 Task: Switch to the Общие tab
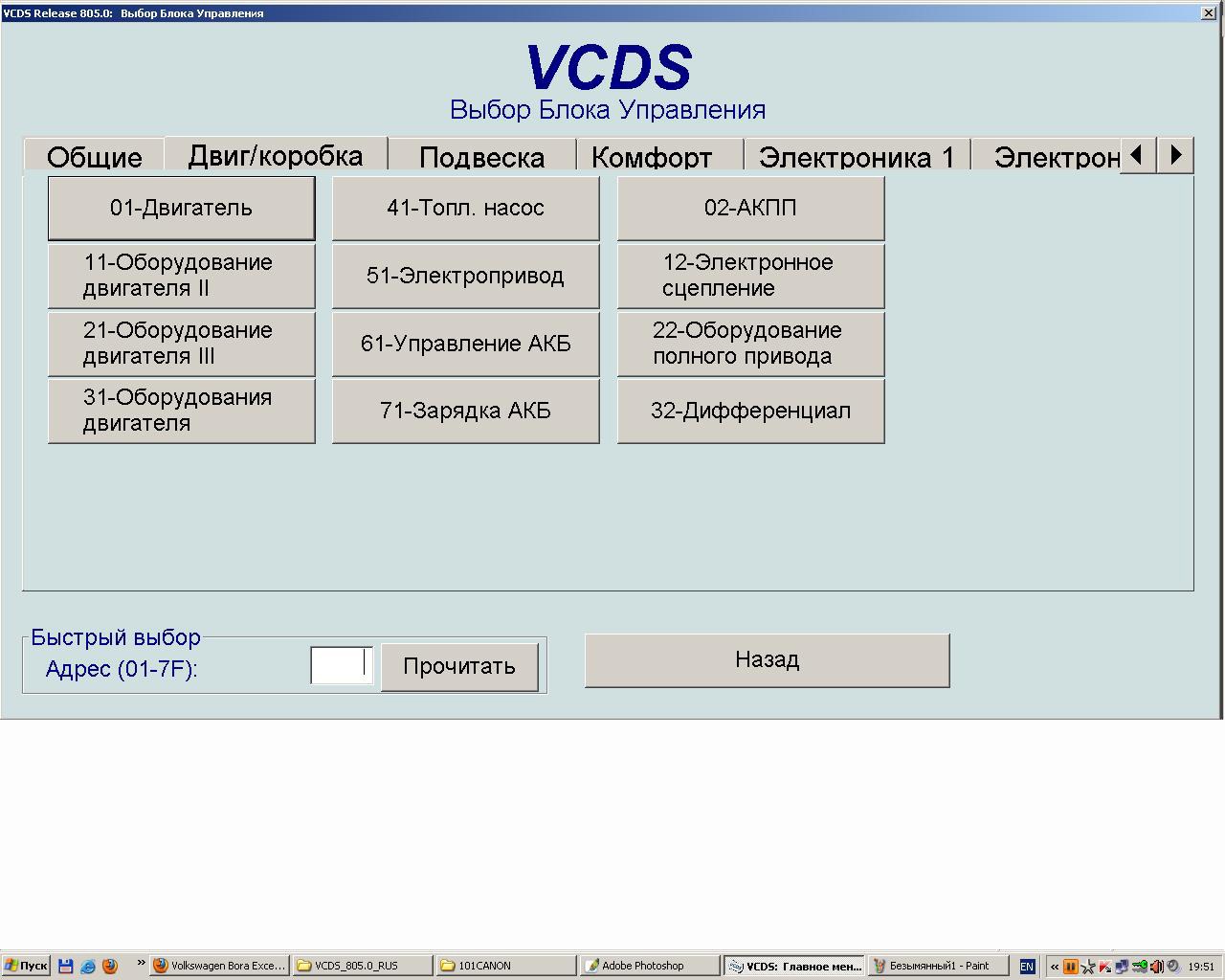tap(94, 156)
